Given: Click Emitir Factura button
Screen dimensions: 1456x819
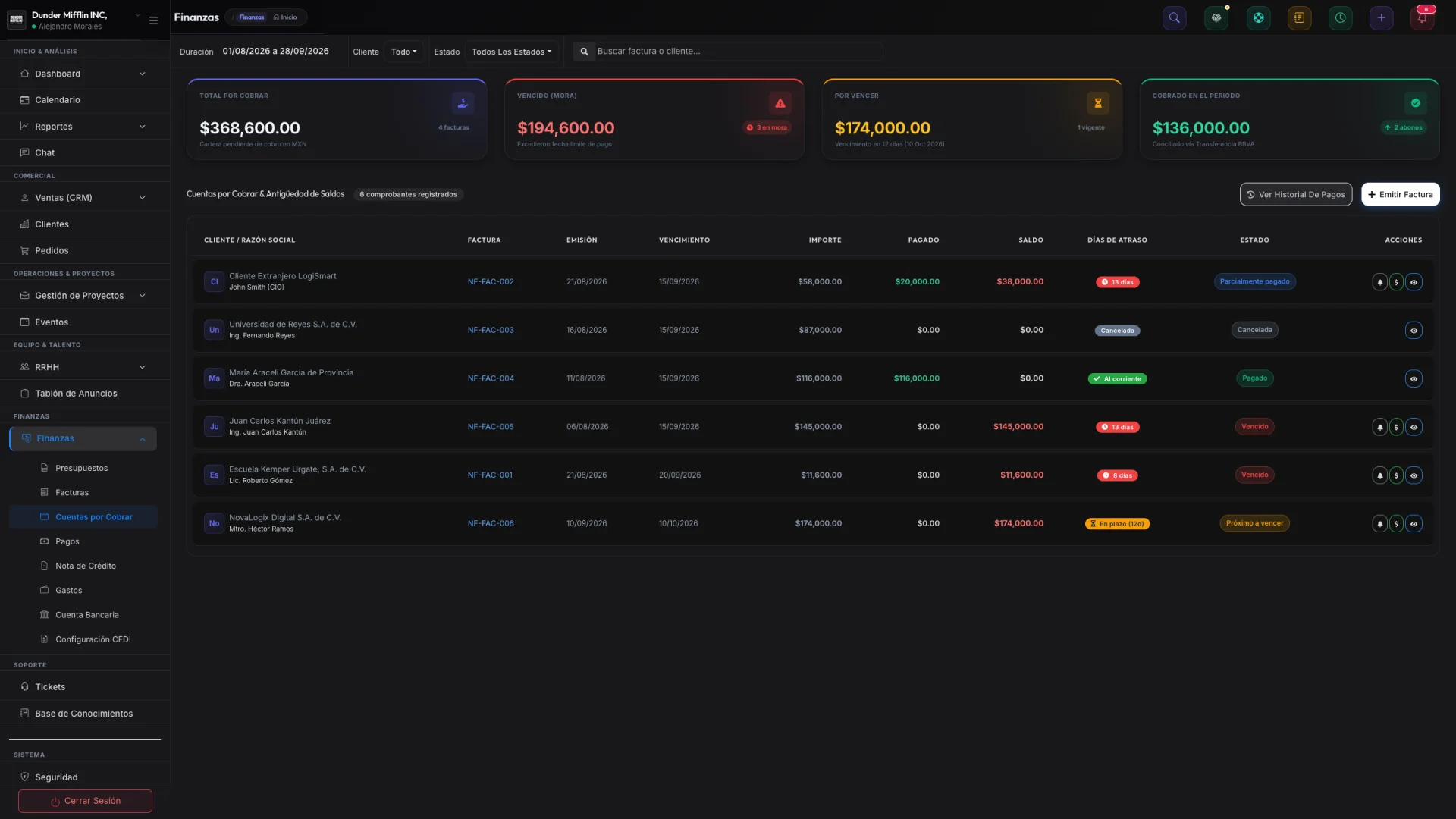Looking at the screenshot, I should (x=1400, y=195).
